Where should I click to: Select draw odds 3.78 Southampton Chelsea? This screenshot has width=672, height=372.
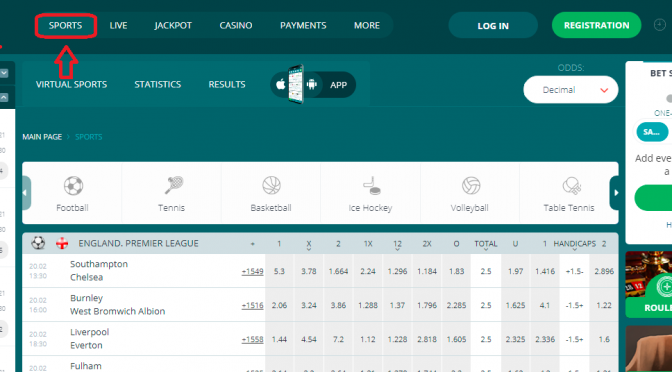(309, 271)
